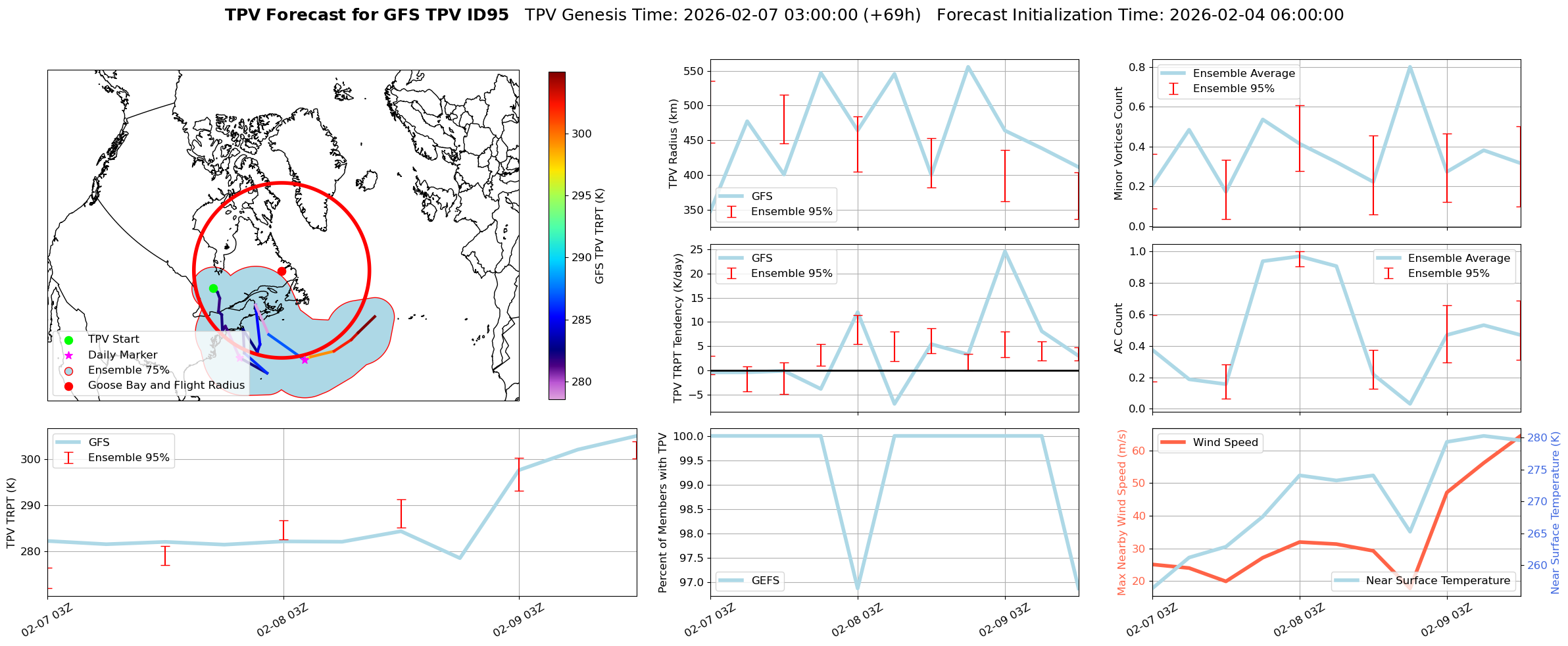1568x646 pixels.
Task: Click the '02-09 03Z' tick label under the TPV TRPT plot
Action: pos(518,620)
